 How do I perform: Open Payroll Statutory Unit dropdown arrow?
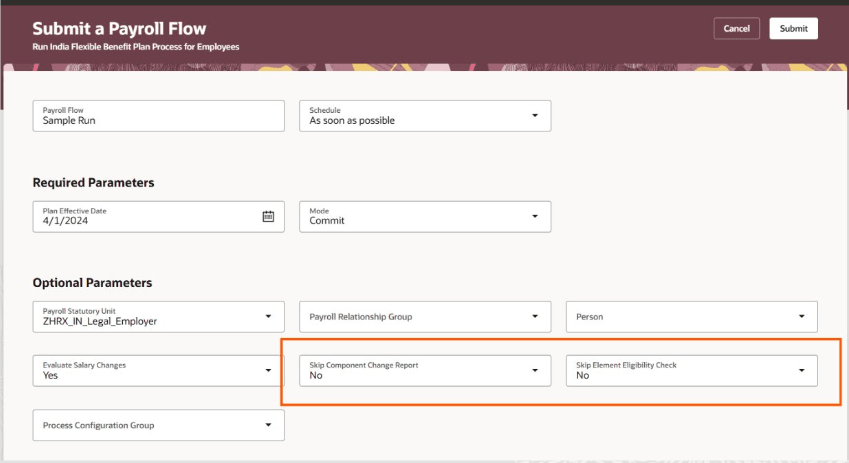pos(268,316)
